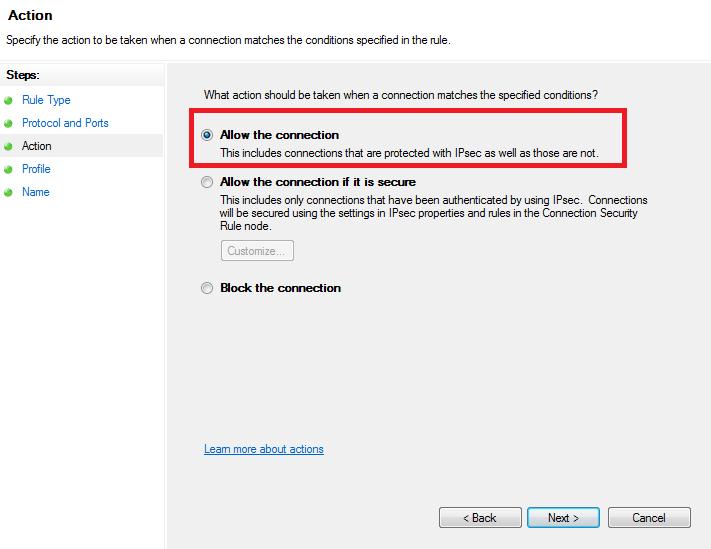The height and width of the screenshot is (549, 711).
Task: Select the Action step in sidebar
Action: [37, 146]
